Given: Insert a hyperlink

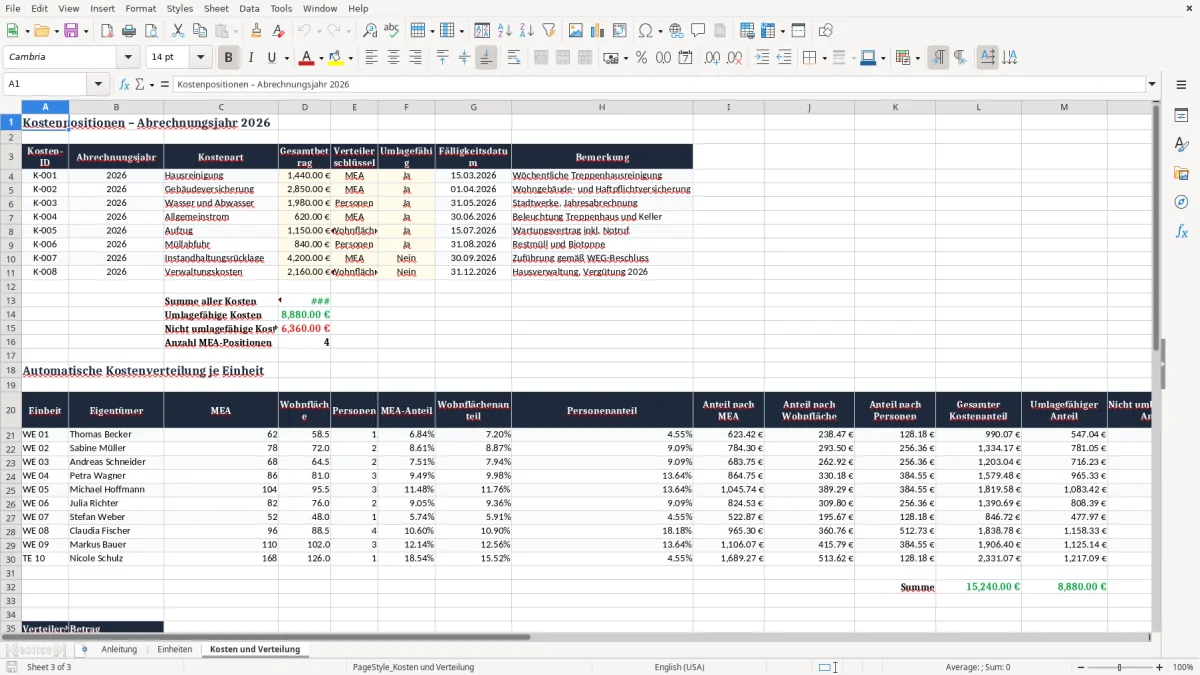Looking at the screenshot, I should 676,31.
